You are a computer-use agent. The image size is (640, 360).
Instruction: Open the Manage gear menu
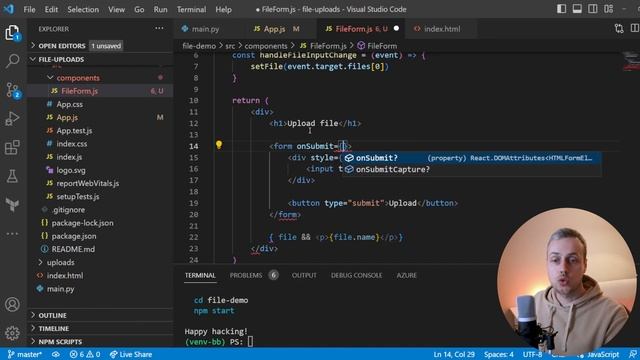(x=12, y=333)
